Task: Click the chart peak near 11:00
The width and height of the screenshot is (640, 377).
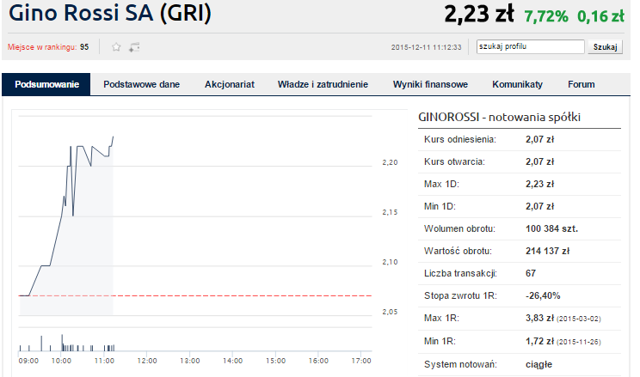Action: coord(113,137)
